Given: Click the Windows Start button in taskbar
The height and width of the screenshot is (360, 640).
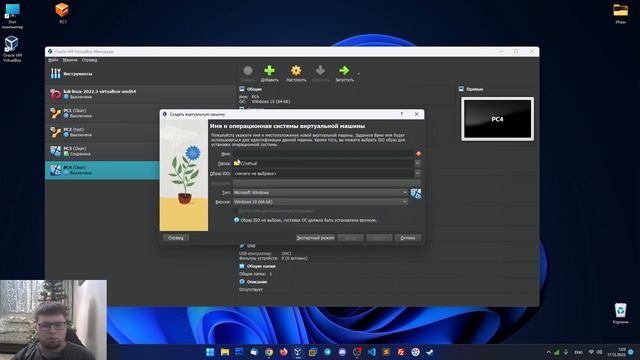Looking at the screenshot, I should (x=210, y=352).
